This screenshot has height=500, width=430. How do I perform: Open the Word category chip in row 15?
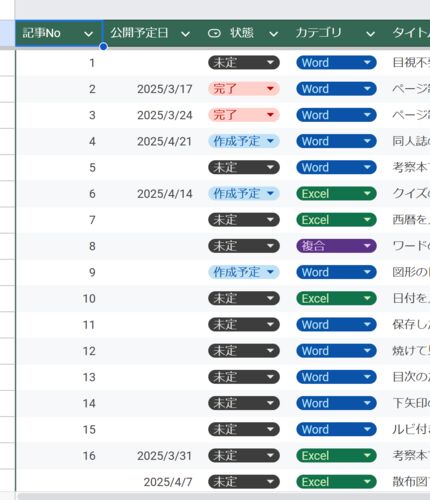pyautogui.click(x=336, y=429)
